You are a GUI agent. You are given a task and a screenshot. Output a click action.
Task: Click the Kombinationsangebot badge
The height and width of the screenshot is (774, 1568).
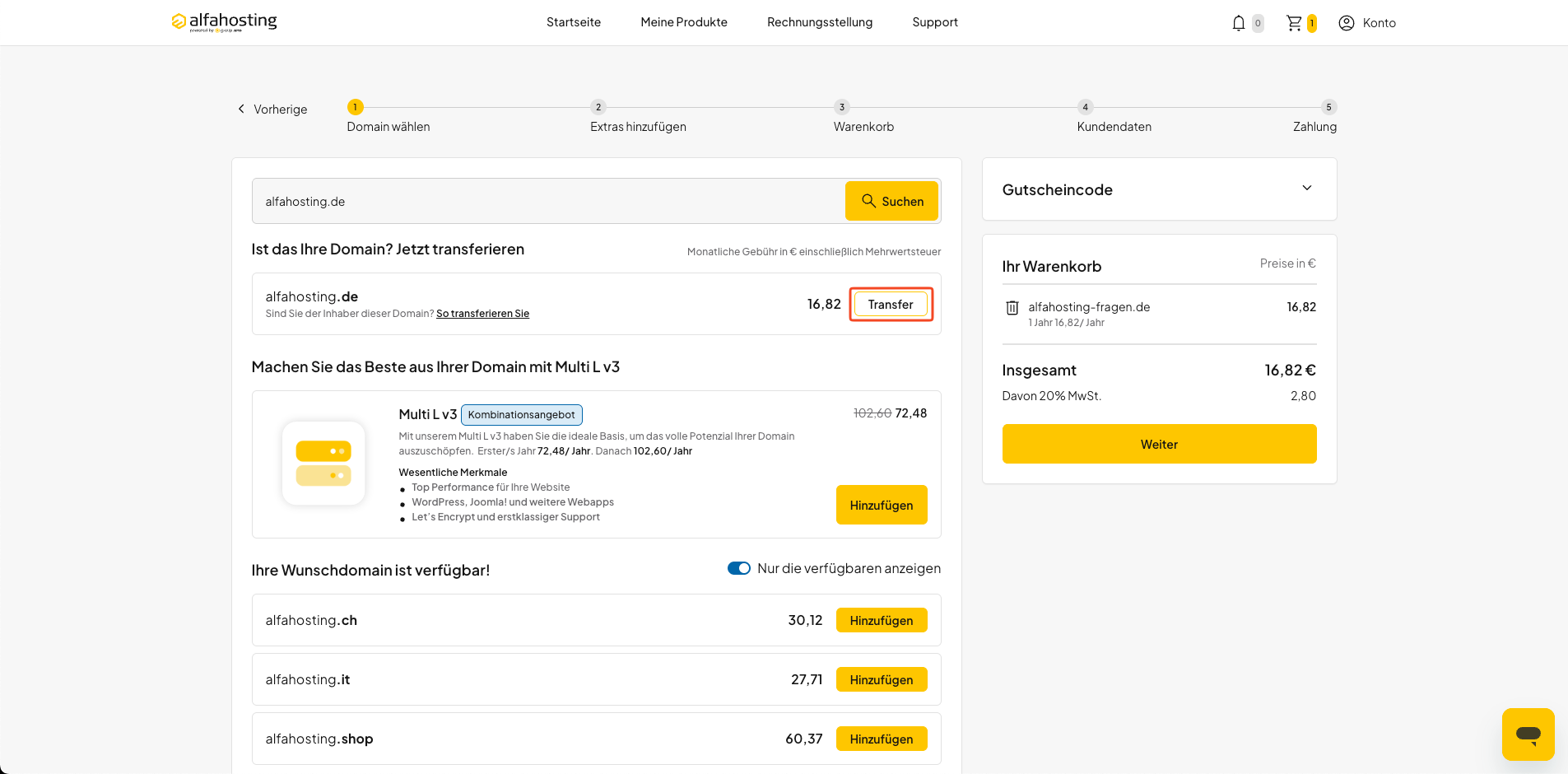coord(522,415)
